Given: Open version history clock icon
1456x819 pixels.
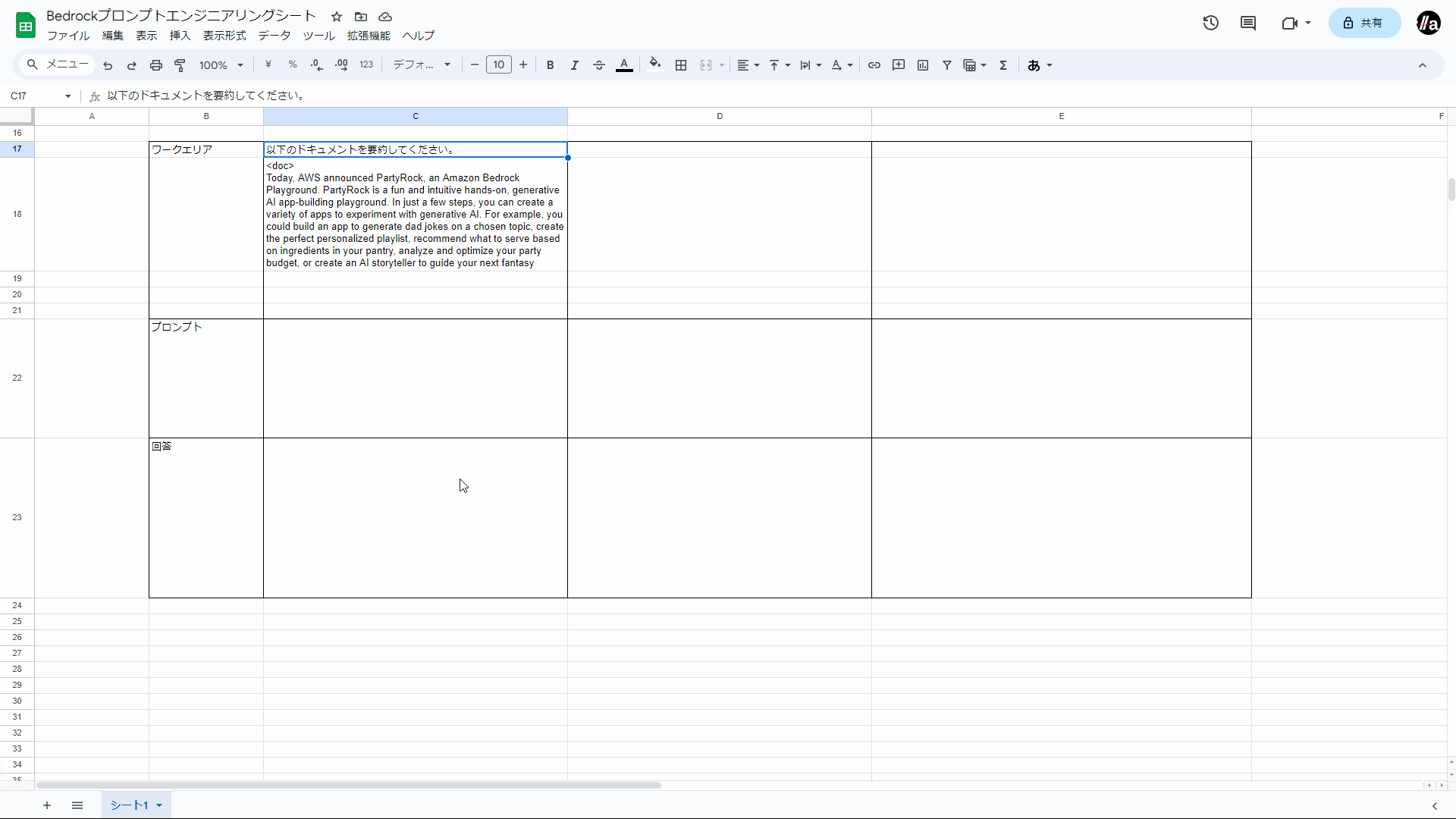Looking at the screenshot, I should [1211, 23].
